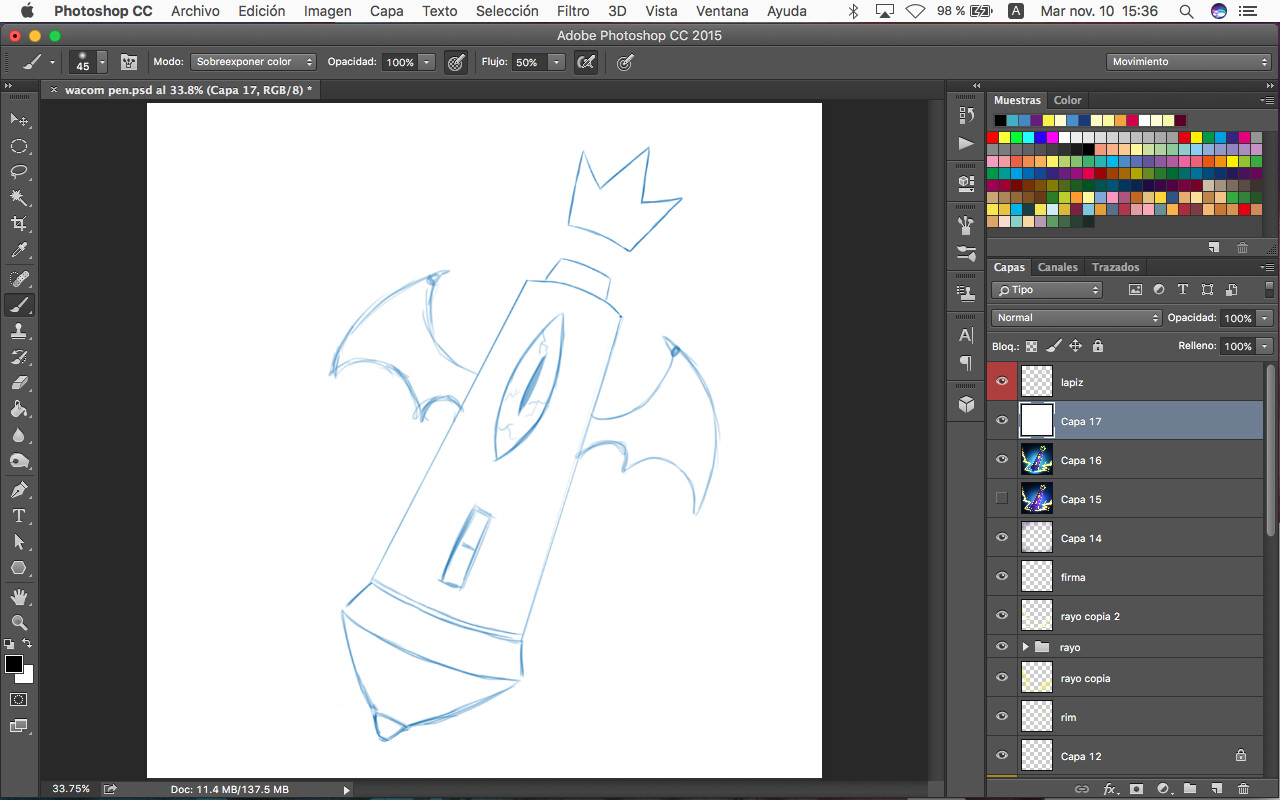Open the Tipo layer filter dropdown
Image resolution: width=1280 pixels, height=800 pixels.
coord(1046,290)
